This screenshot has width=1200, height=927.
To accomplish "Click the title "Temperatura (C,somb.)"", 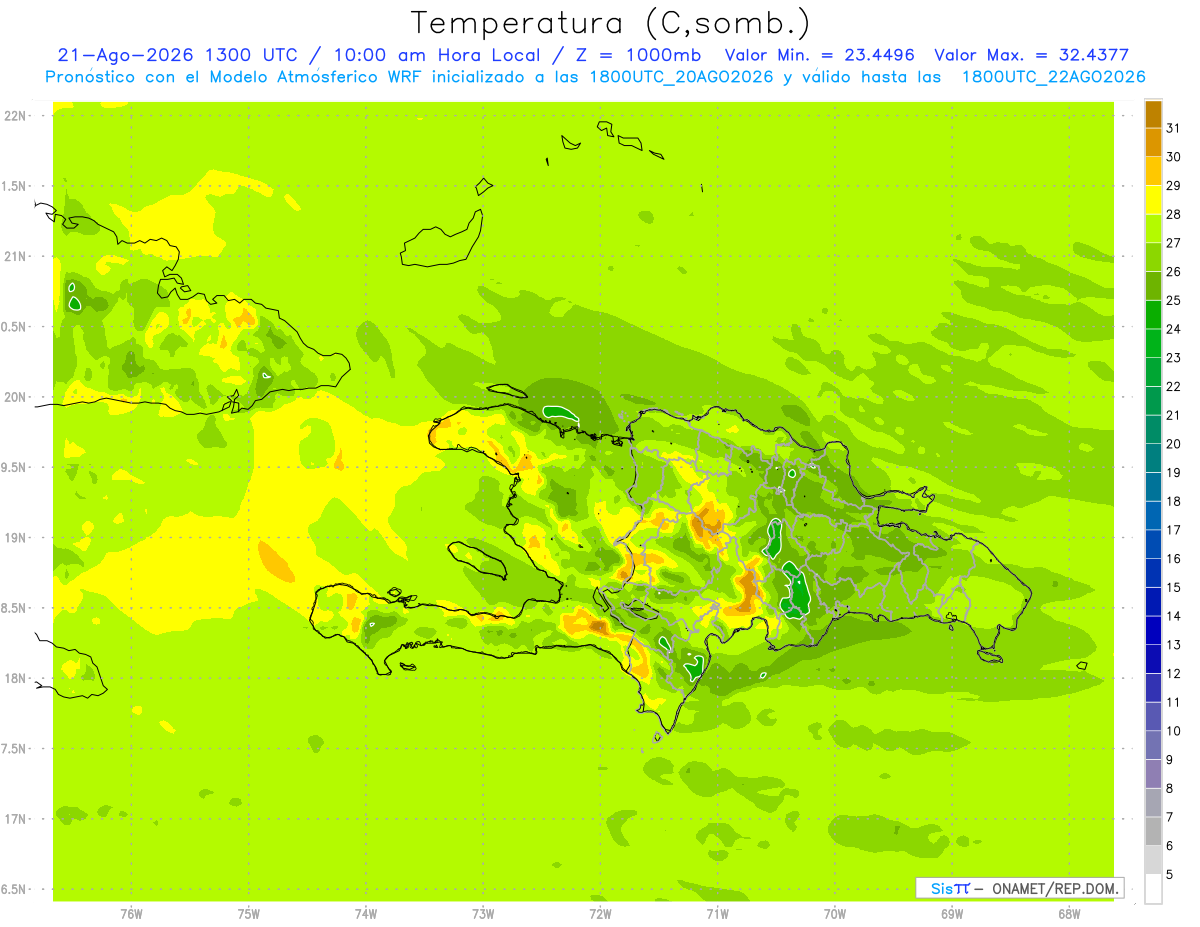I will 611,24.
